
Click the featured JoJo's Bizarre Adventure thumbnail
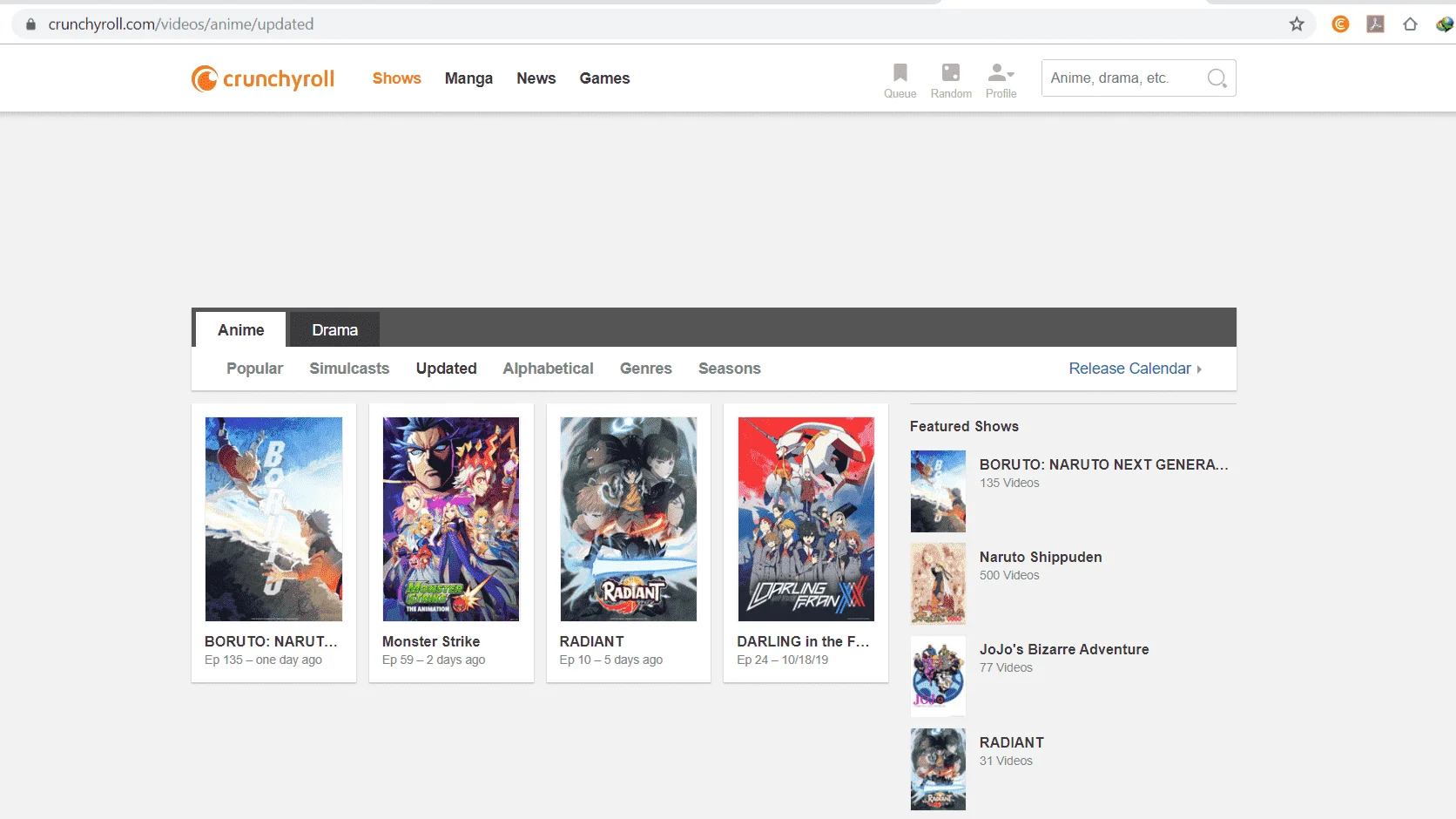pyautogui.click(x=938, y=676)
